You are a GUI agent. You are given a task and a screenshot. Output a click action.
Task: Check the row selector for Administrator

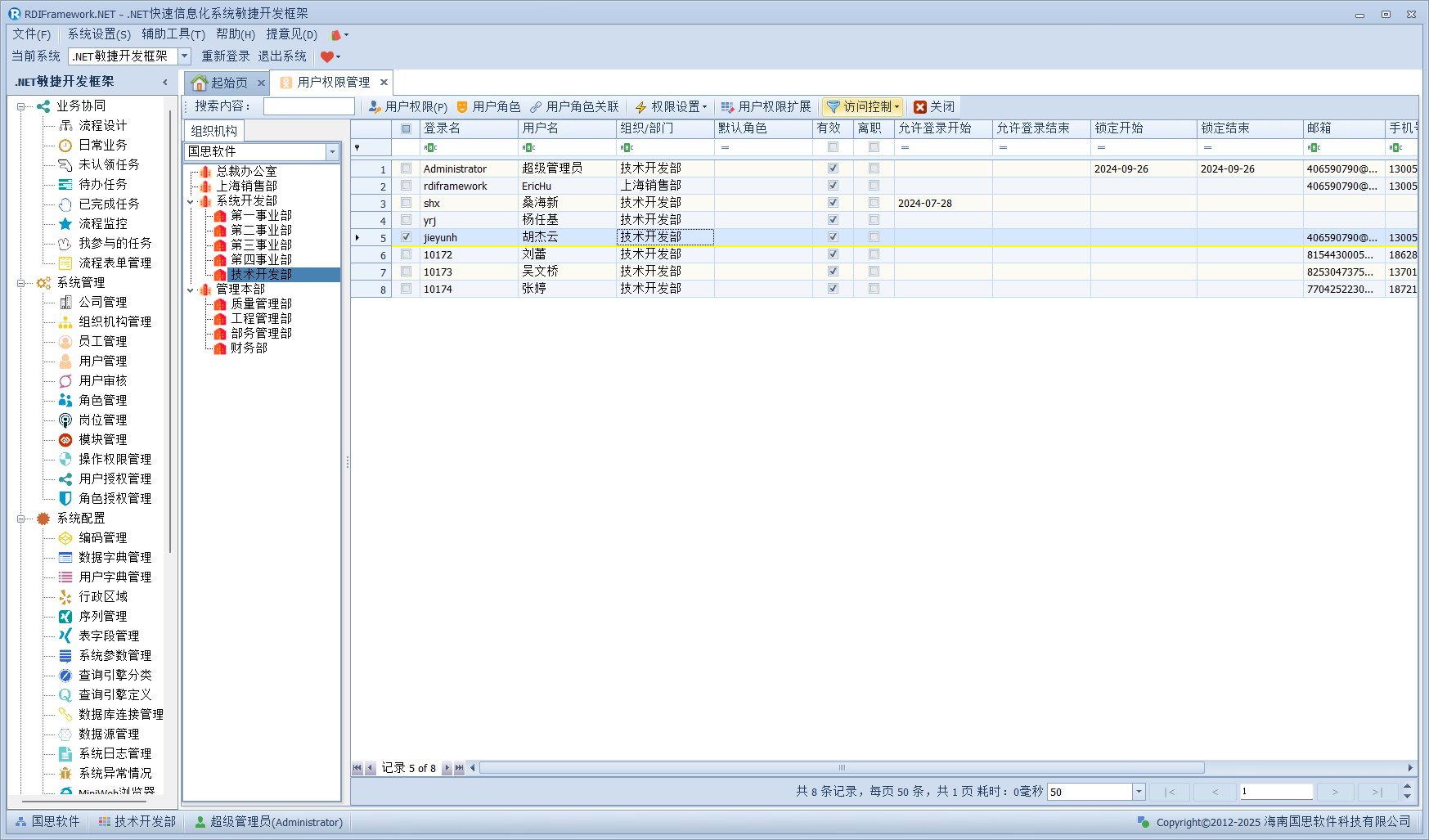click(406, 168)
